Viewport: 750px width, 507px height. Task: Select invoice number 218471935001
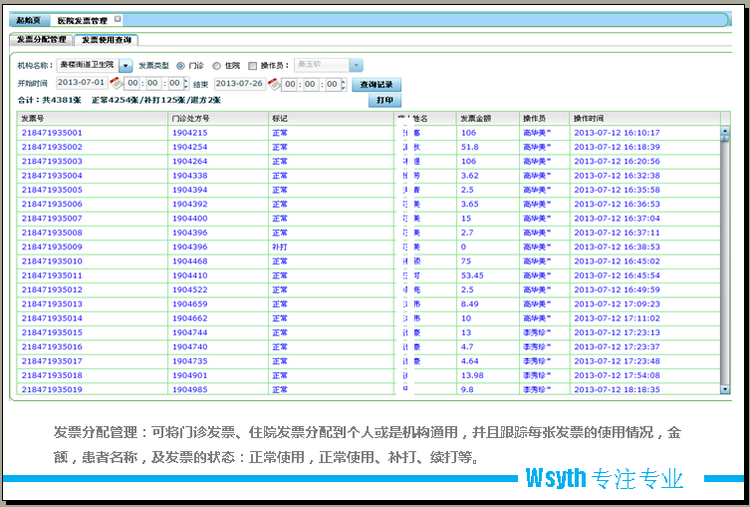tap(52, 133)
